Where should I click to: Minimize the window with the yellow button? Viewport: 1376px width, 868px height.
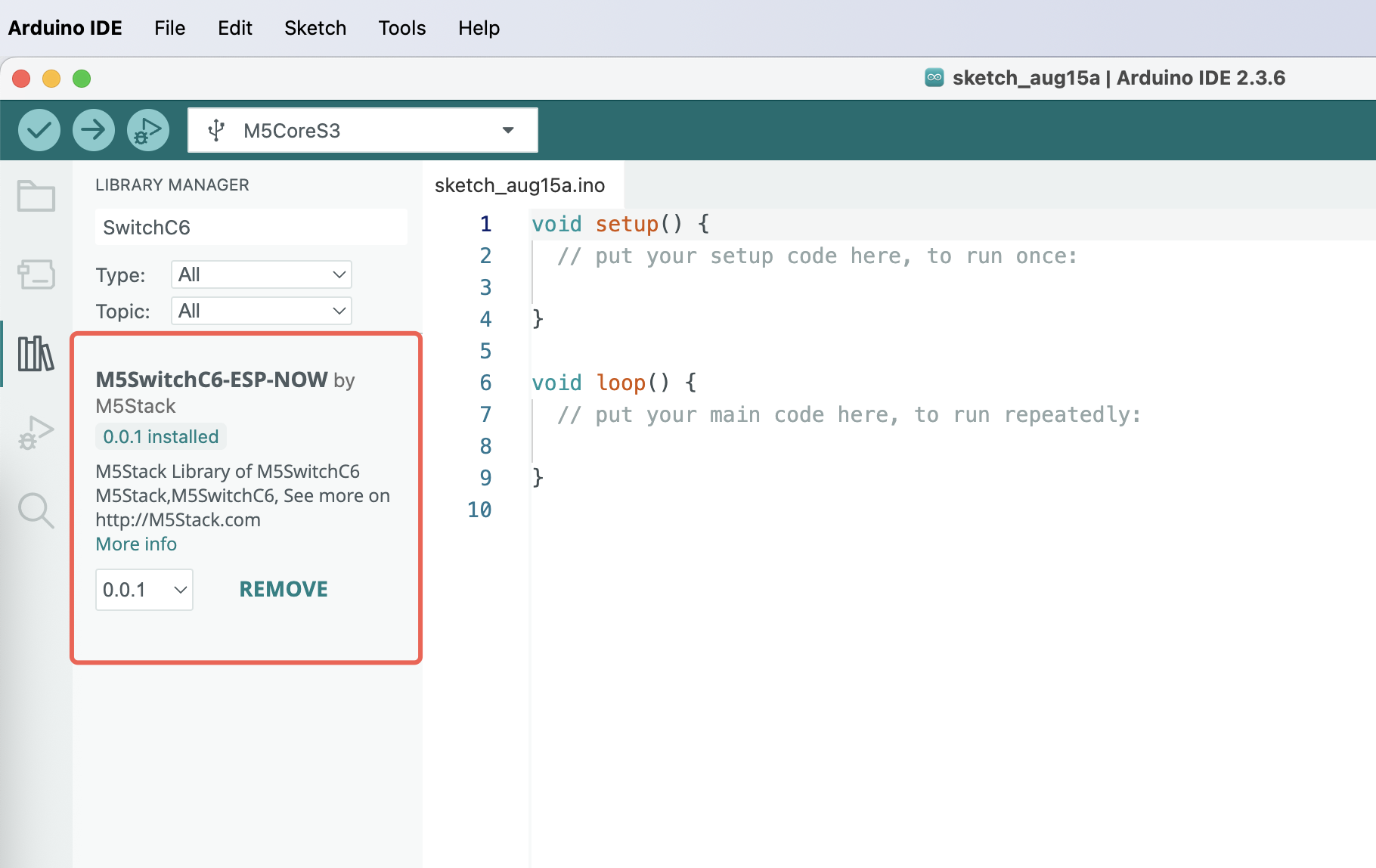click(51, 78)
